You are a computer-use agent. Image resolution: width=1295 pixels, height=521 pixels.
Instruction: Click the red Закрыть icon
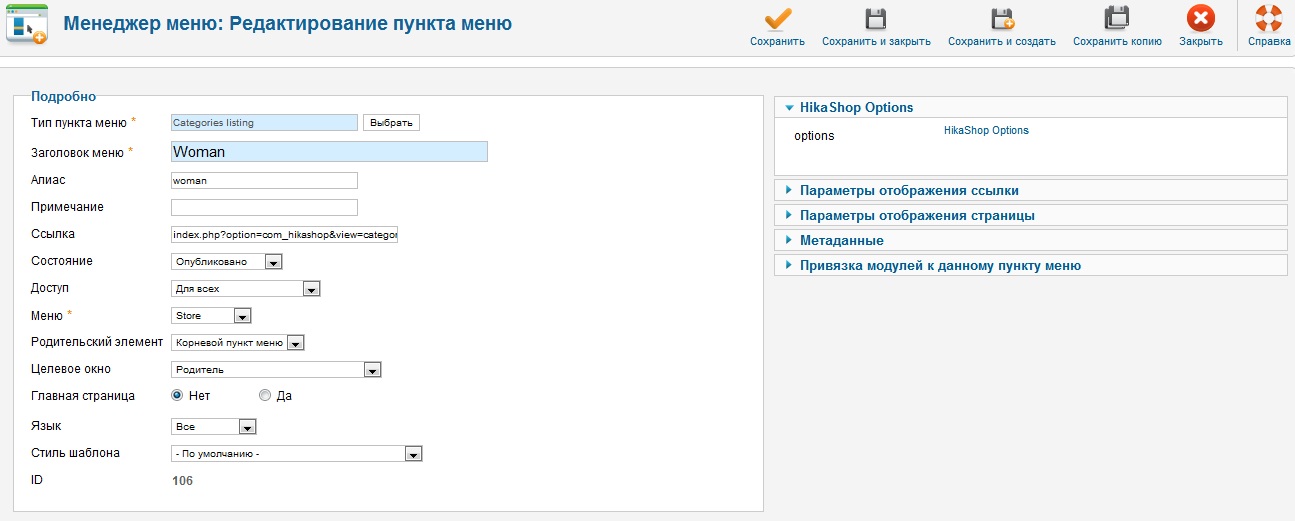click(x=1200, y=20)
